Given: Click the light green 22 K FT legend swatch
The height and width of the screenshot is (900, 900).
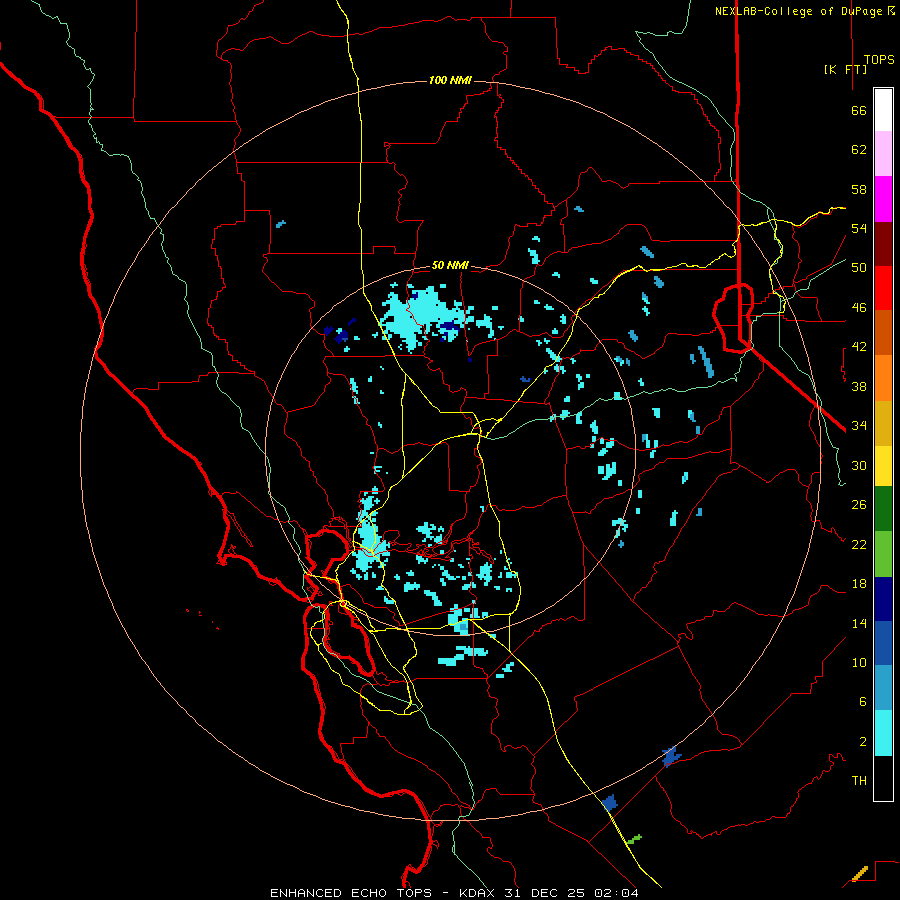Looking at the screenshot, I should pos(883,554).
